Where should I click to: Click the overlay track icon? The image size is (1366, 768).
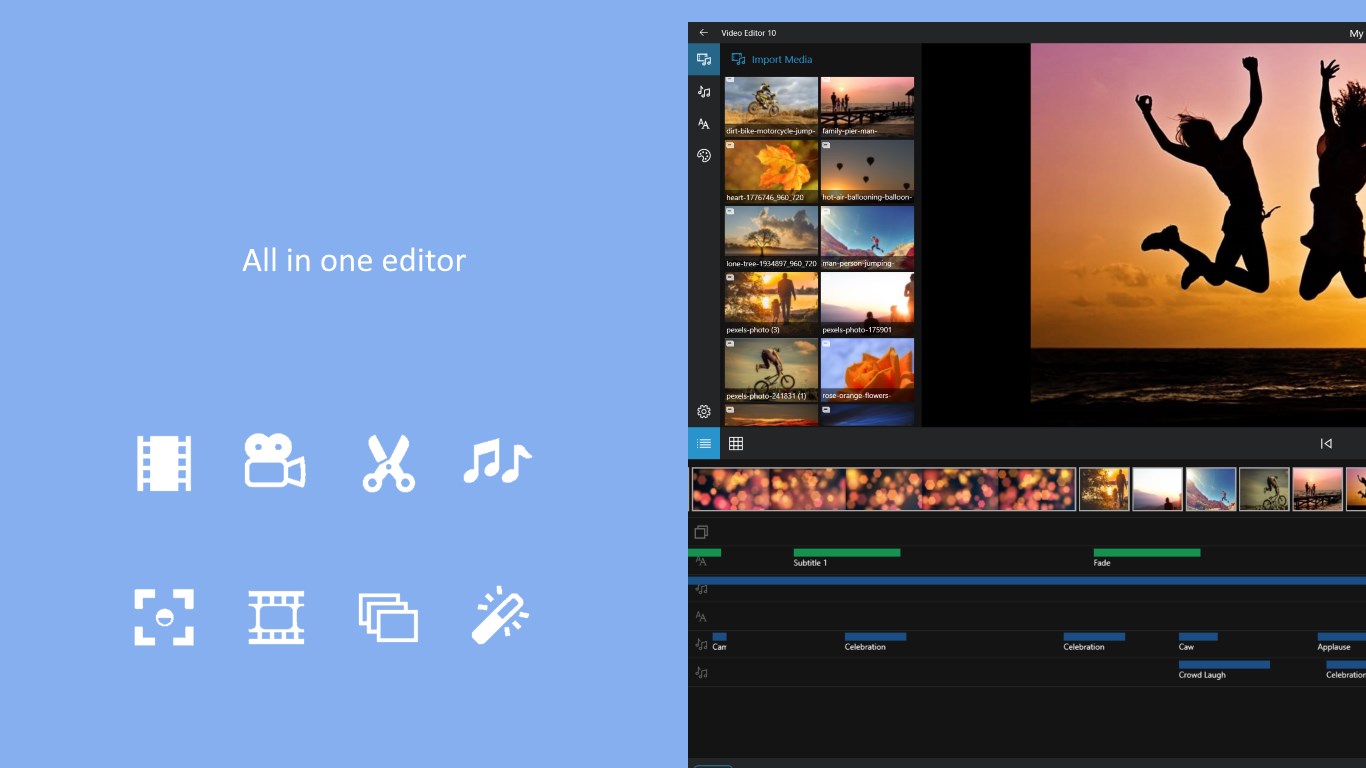coord(701,532)
